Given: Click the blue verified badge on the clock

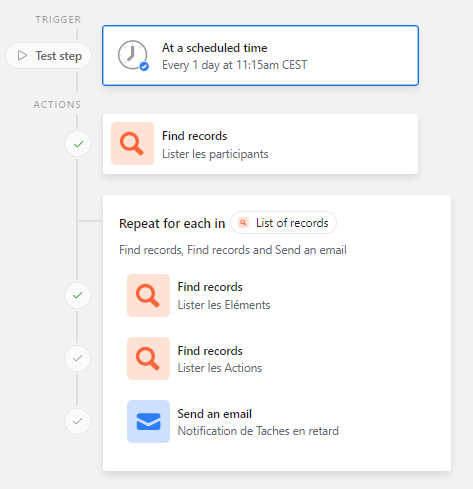Looking at the screenshot, I should [144, 67].
